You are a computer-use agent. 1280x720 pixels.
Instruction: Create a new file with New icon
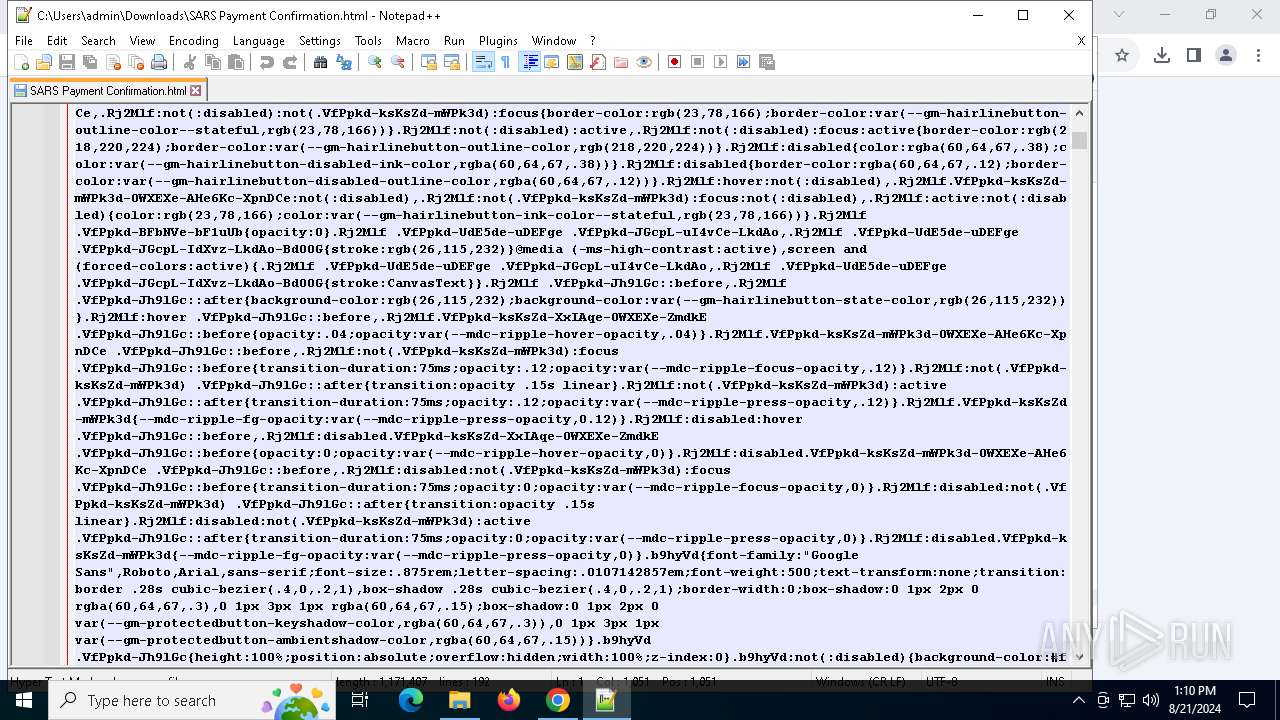(x=21, y=62)
